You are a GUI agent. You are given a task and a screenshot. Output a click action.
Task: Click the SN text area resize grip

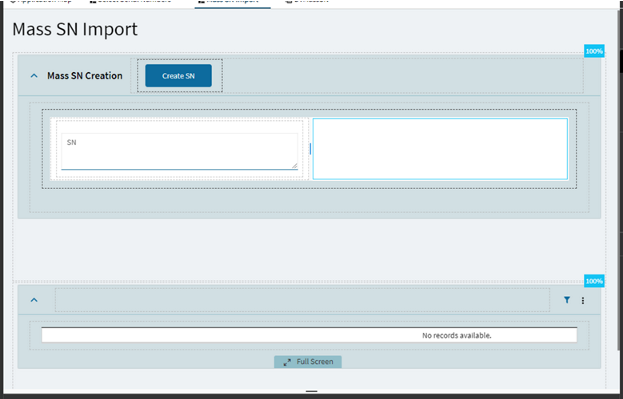tap(294, 165)
